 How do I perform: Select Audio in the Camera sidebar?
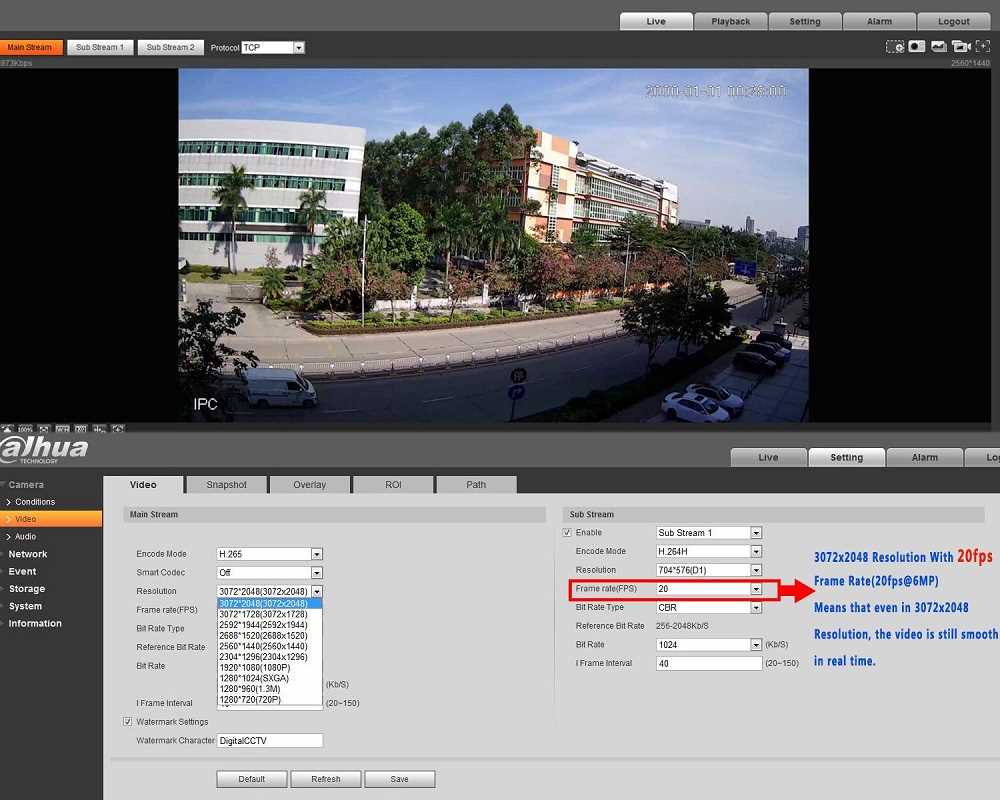tap(25, 537)
